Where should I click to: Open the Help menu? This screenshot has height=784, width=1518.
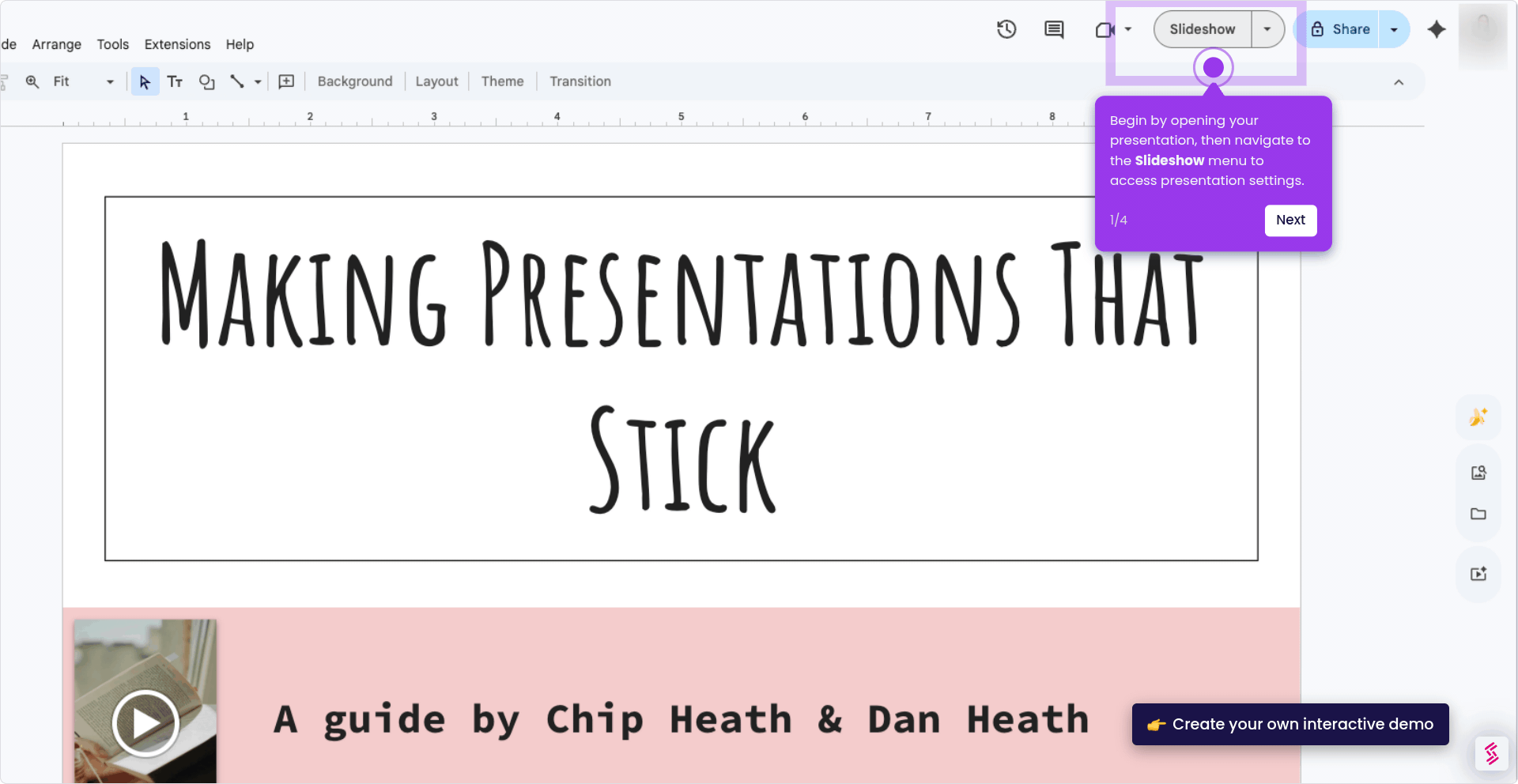point(240,44)
